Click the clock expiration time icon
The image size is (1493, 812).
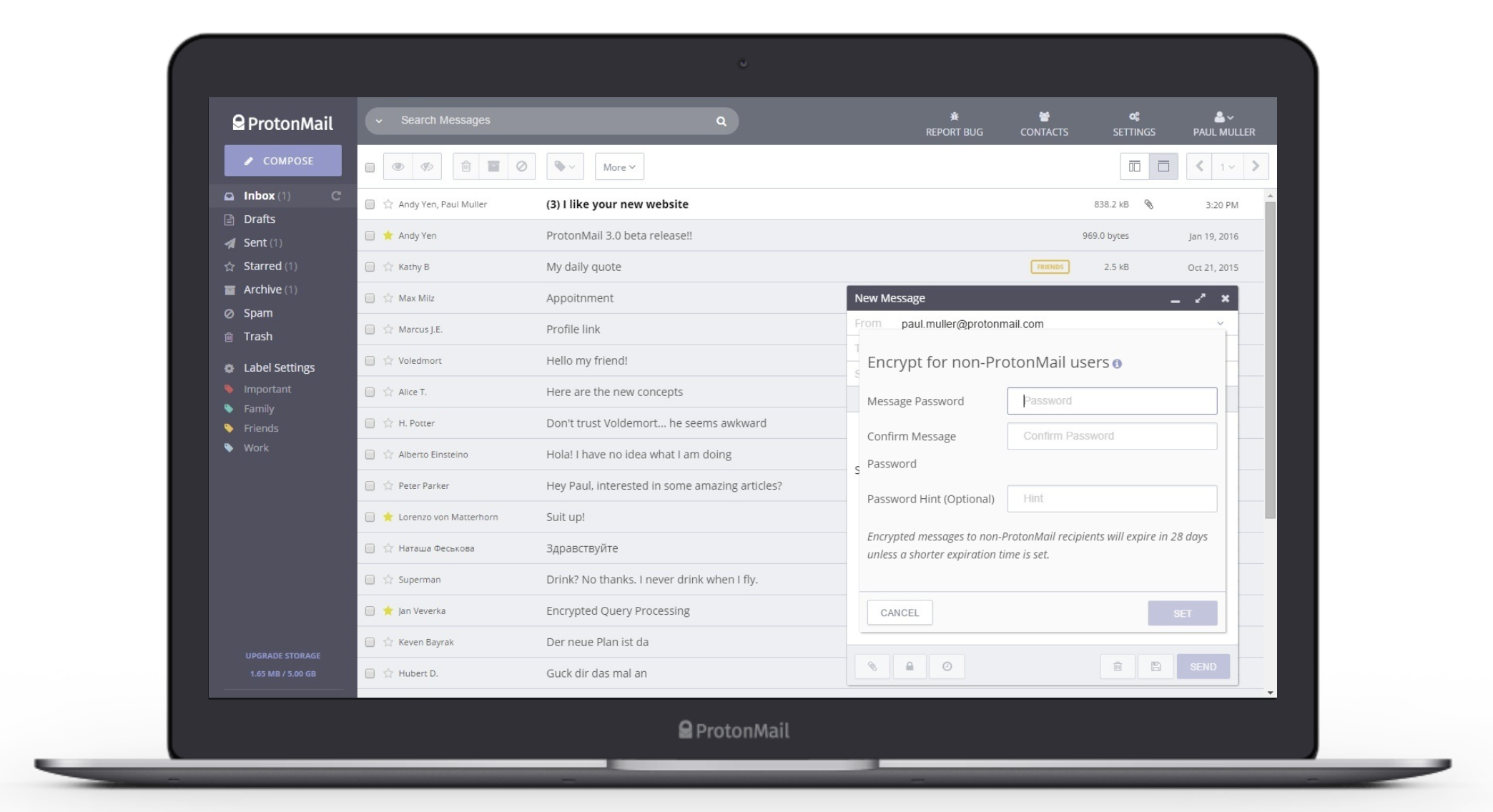coord(947,666)
